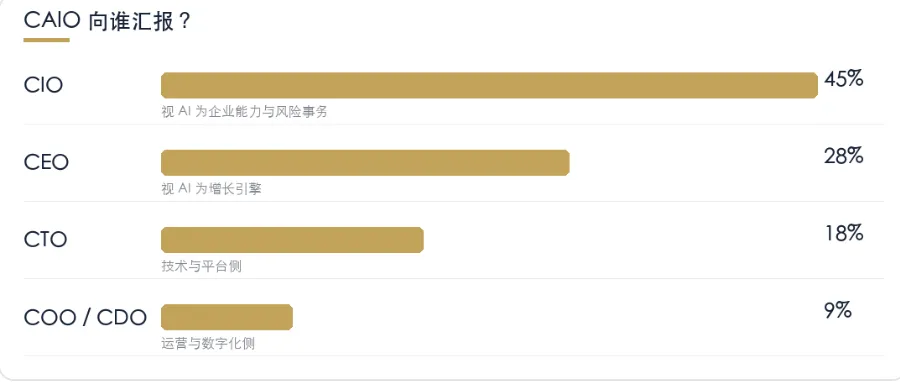Click the 9% value for COO / CDO
This screenshot has width=900, height=382.
837,311
